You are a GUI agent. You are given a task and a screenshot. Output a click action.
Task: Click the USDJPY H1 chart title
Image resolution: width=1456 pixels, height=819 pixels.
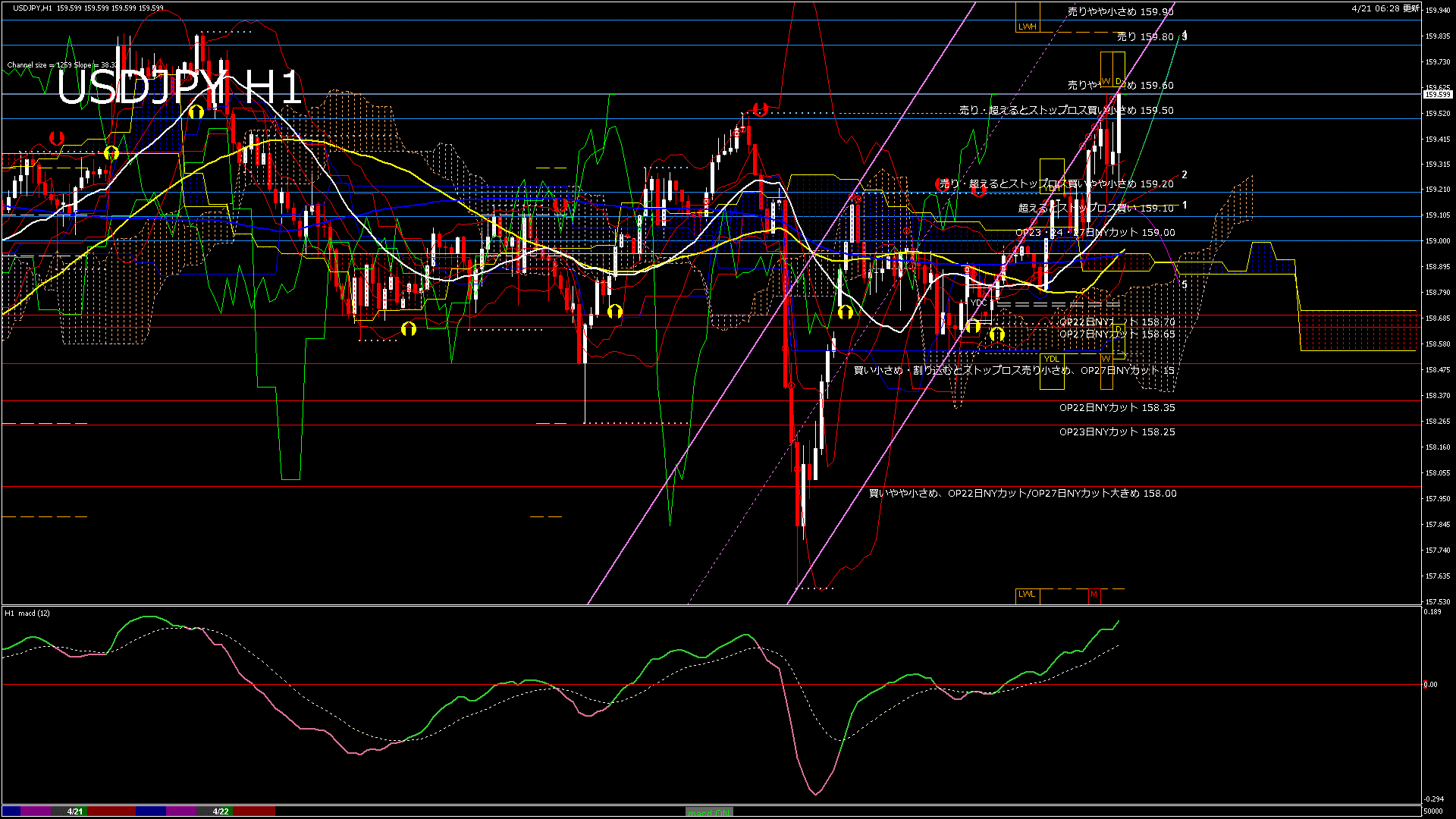point(179,89)
